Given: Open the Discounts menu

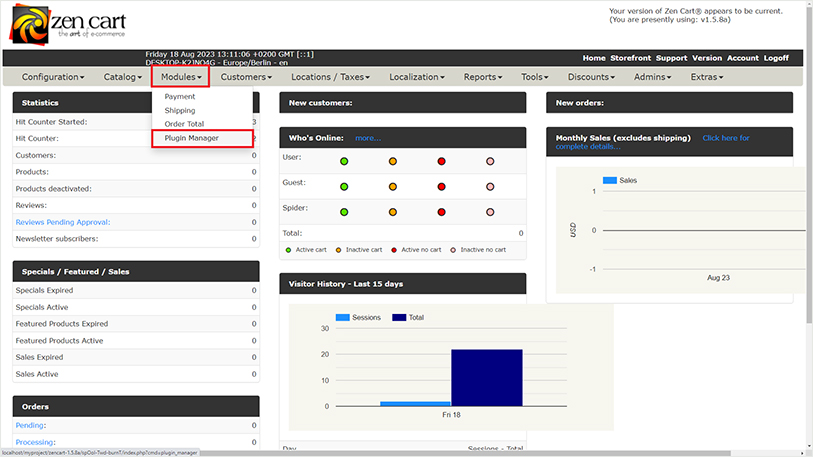Looking at the screenshot, I should tap(591, 77).
